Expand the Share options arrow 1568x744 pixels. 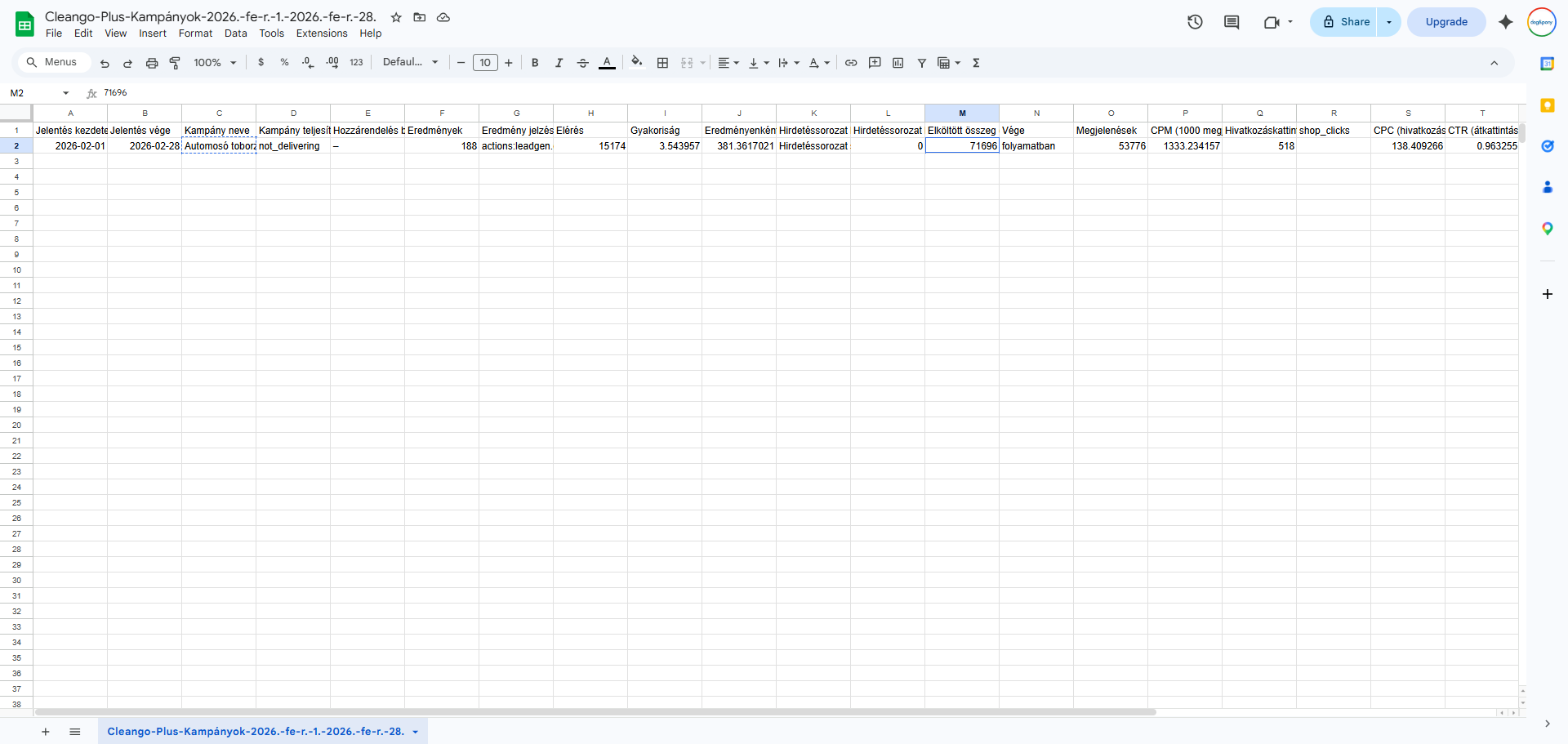(x=1389, y=22)
